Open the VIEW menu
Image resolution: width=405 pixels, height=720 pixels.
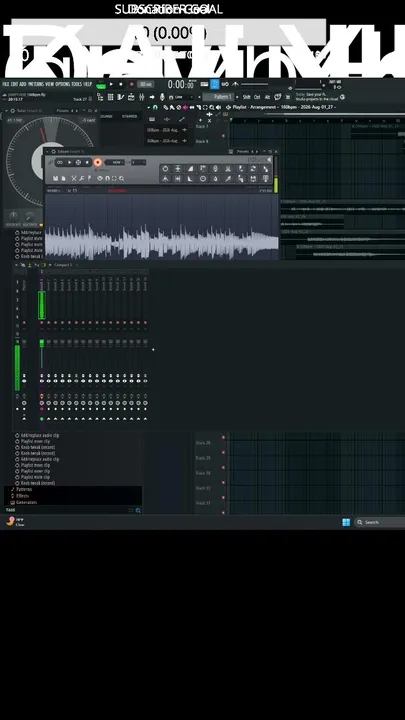tap(50, 84)
